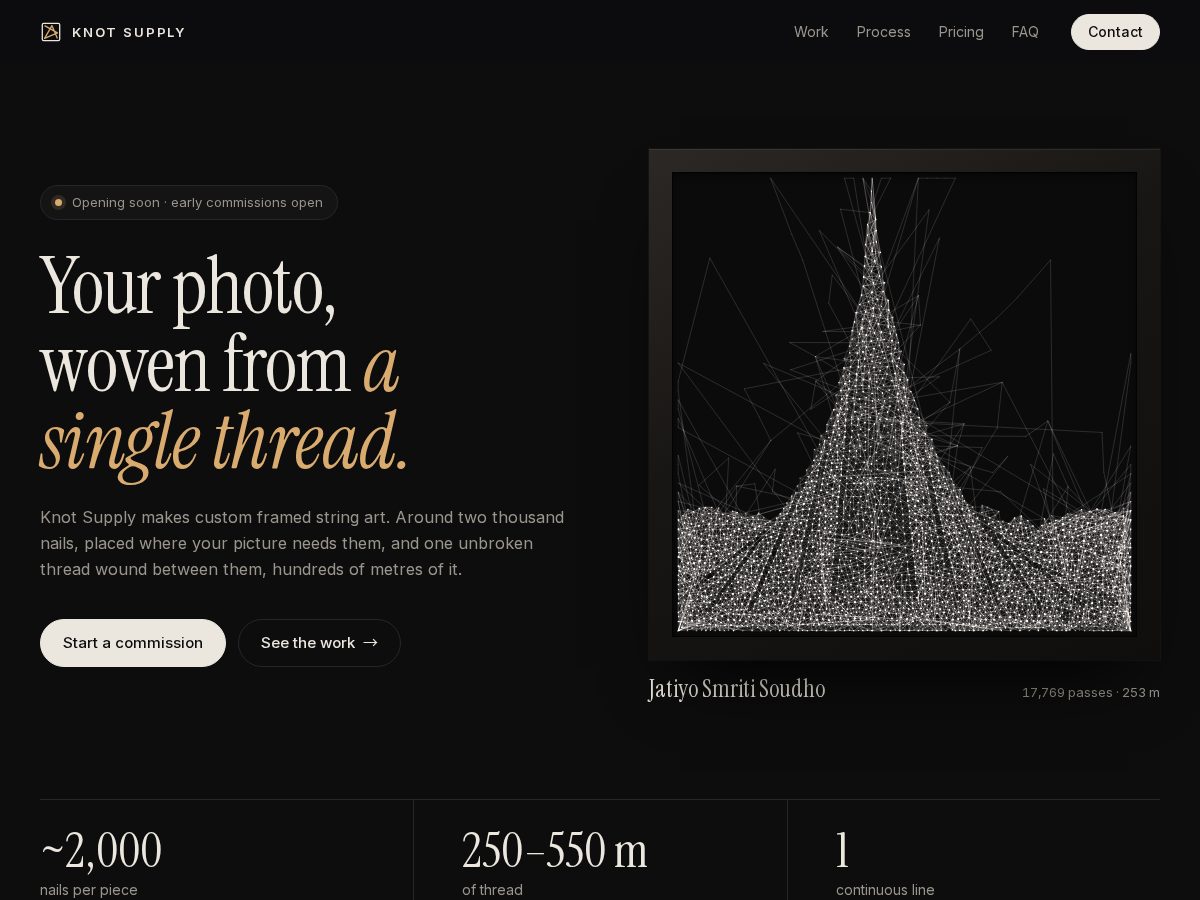
Task: Click the ~2,000 statistic
Action: (101, 850)
